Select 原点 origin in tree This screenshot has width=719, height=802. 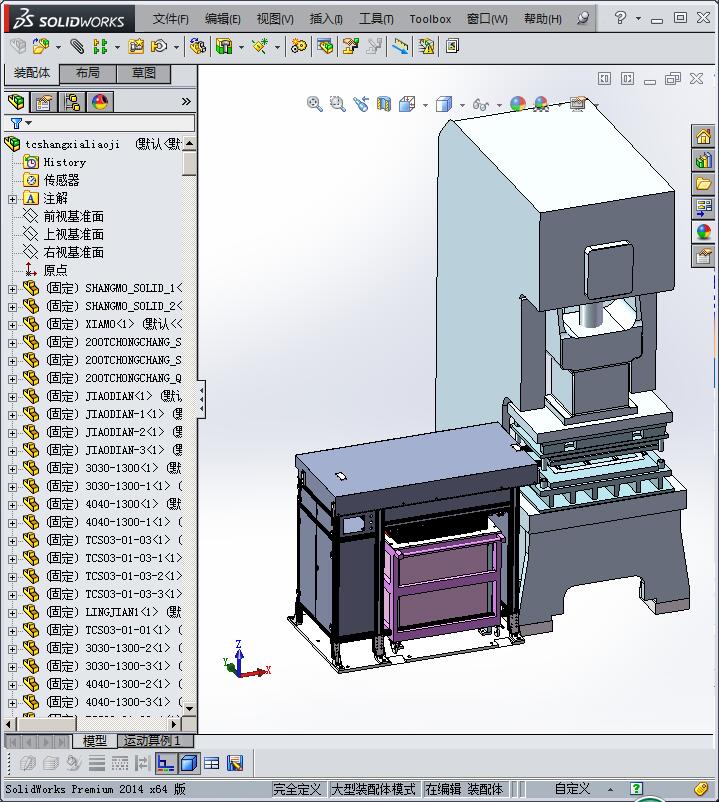pos(55,271)
